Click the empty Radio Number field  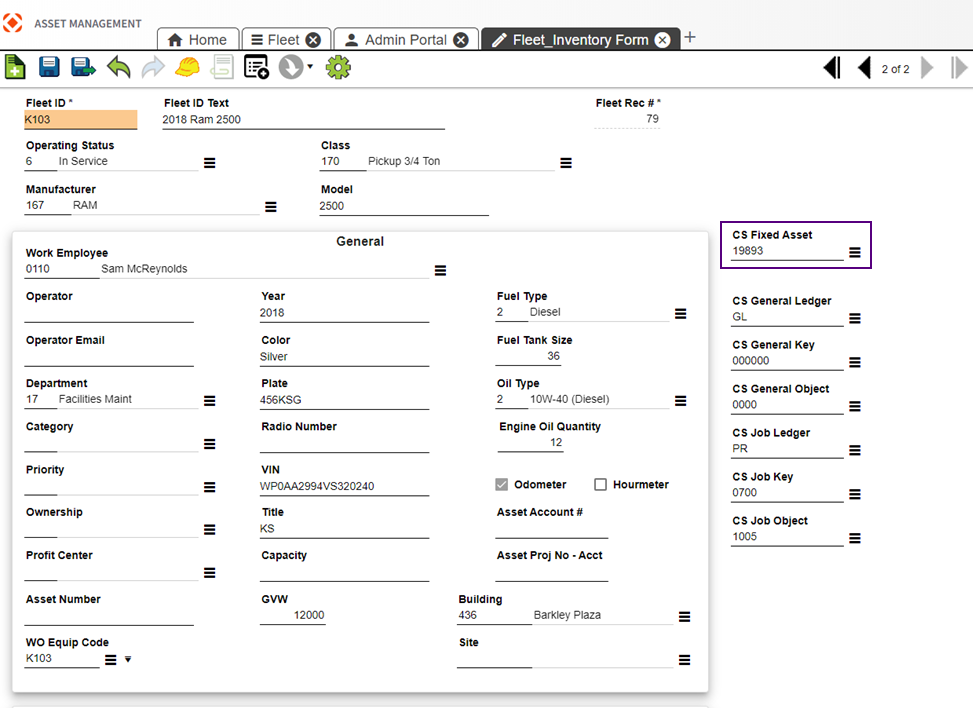(x=344, y=444)
